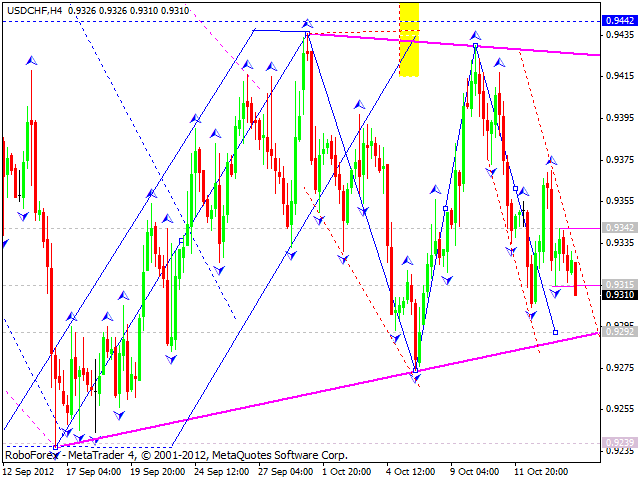The width and height of the screenshot is (640, 480).
Task: Click the up fractal arrow above the 27 Sep peak
Action: [x=307, y=23]
